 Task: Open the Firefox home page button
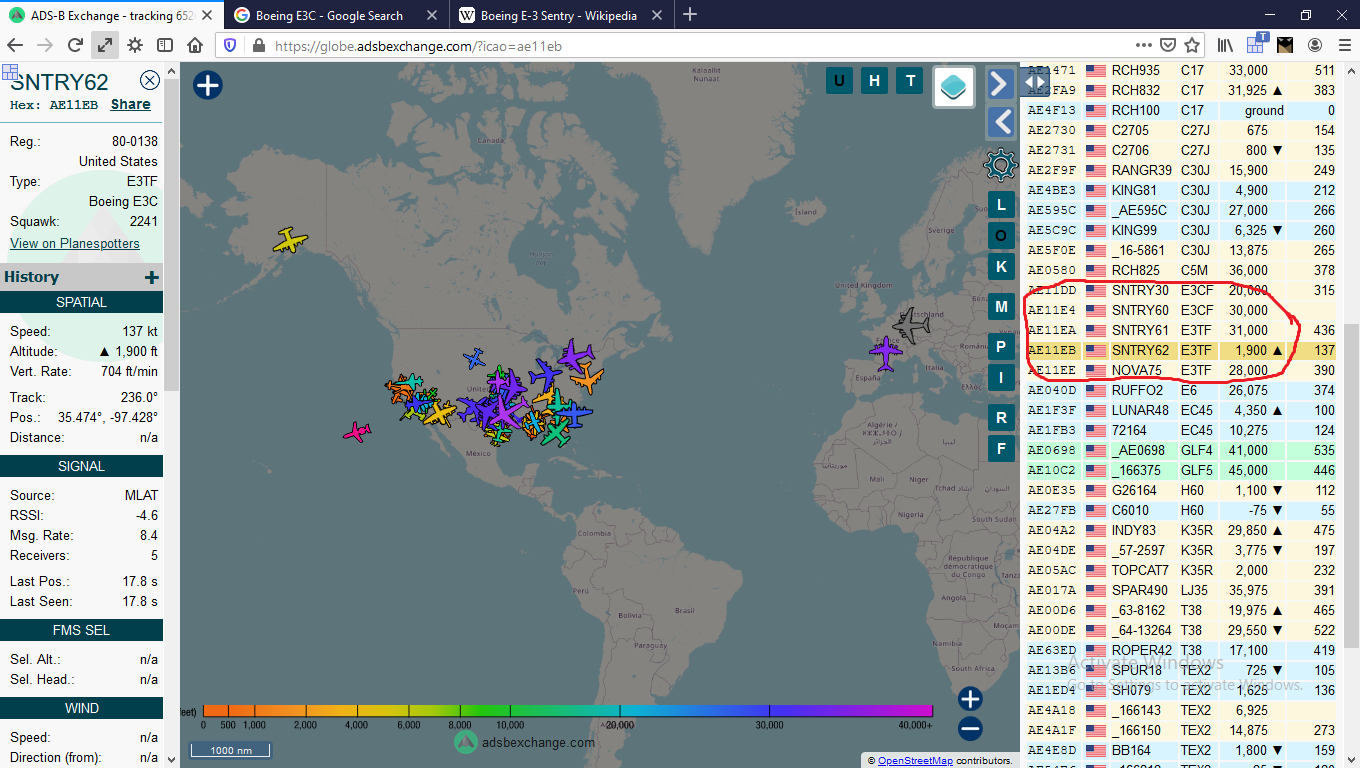pos(195,45)
